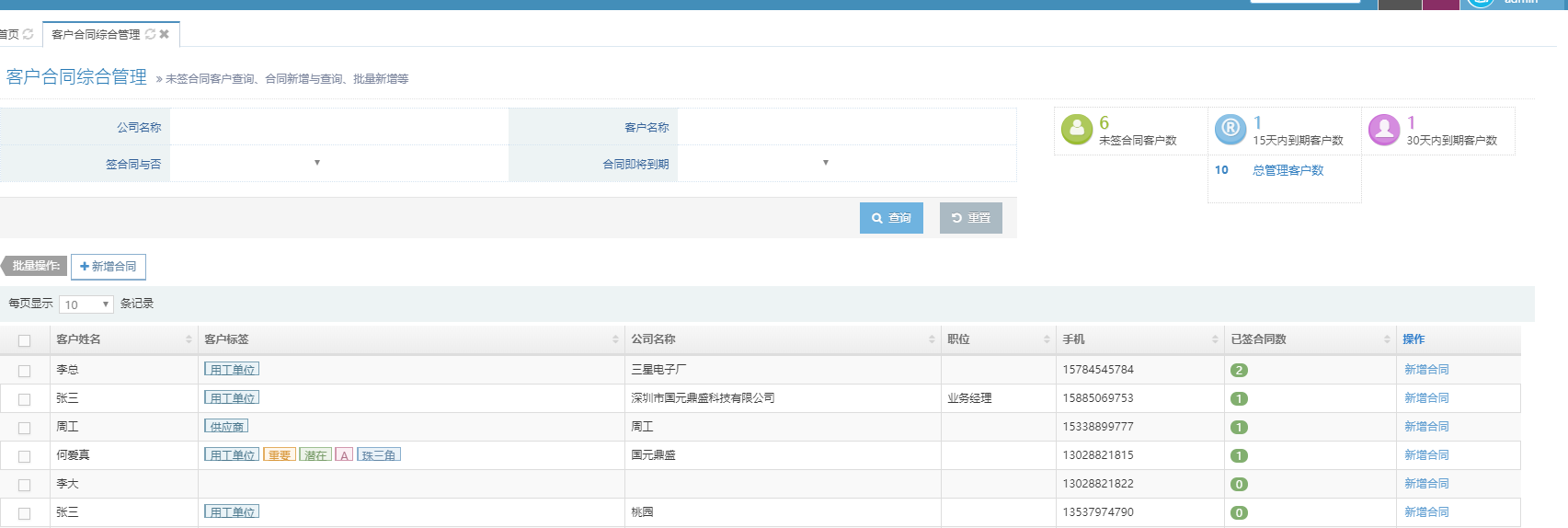This screenshot has height=528, width=1568.
Task: Switch to the 首页 tab
Action: click(x=9, y=34)
